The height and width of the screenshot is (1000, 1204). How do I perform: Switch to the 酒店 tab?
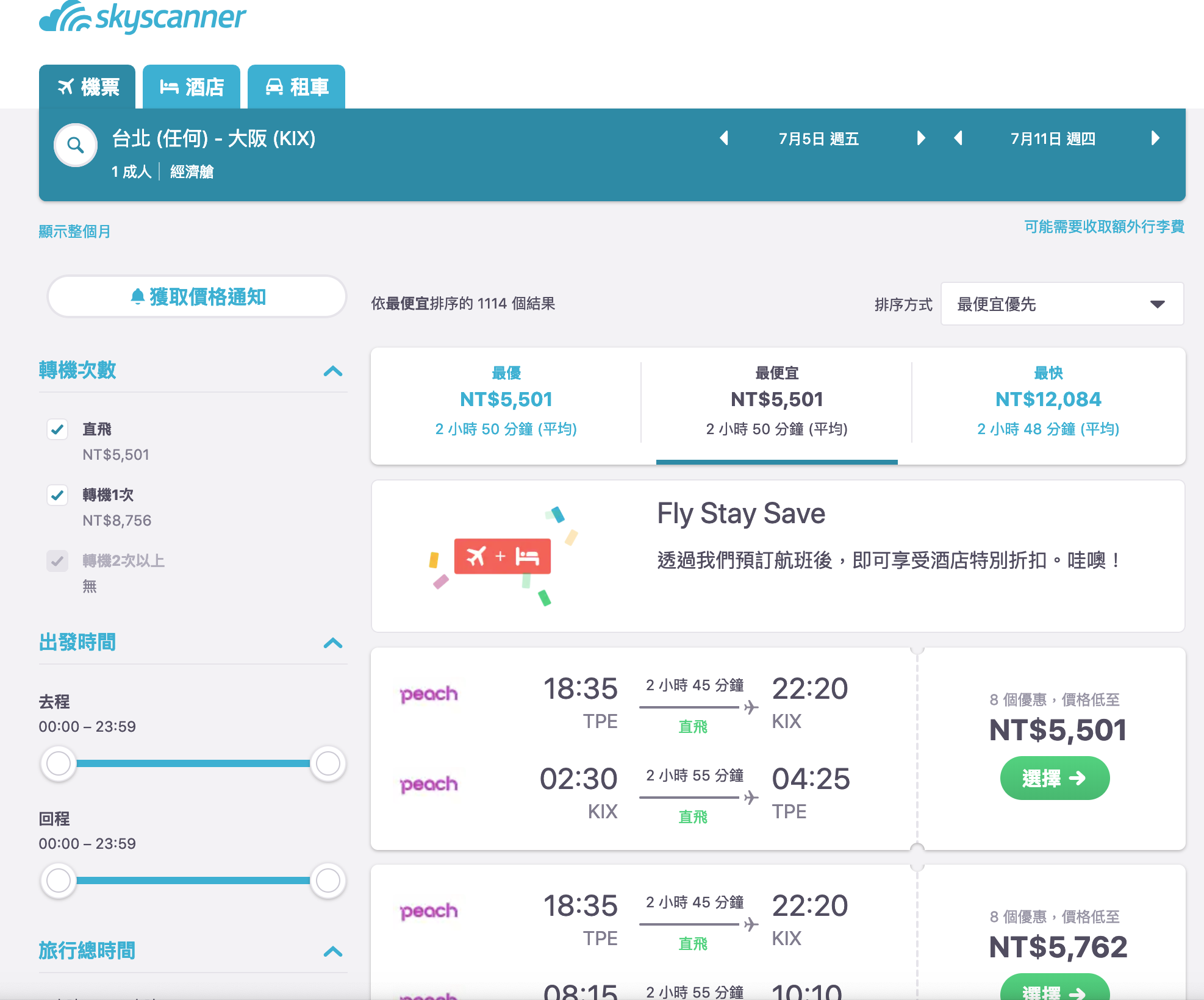coord(192,87)
